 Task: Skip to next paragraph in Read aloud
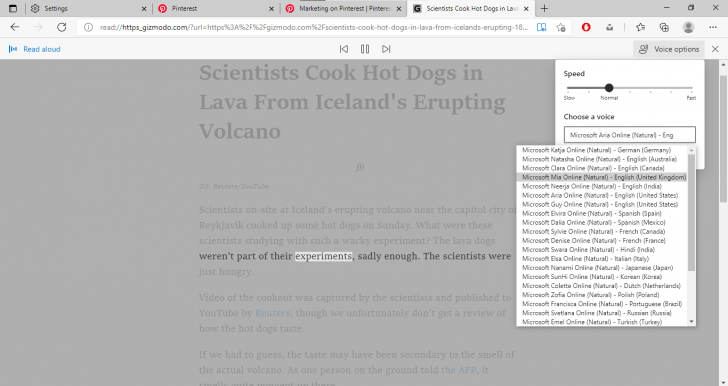pyautogui.click(x=386, y=49)
